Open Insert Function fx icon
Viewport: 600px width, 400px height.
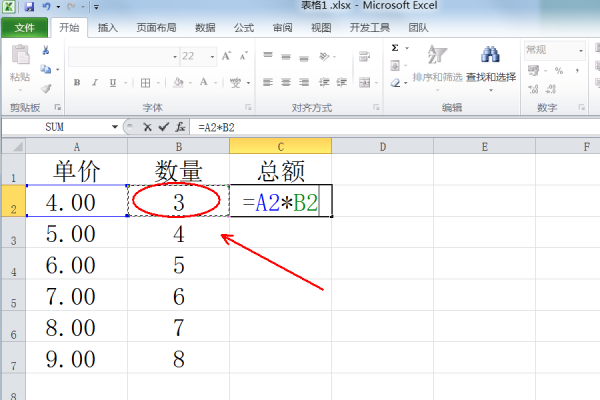[x=180, y=127]
